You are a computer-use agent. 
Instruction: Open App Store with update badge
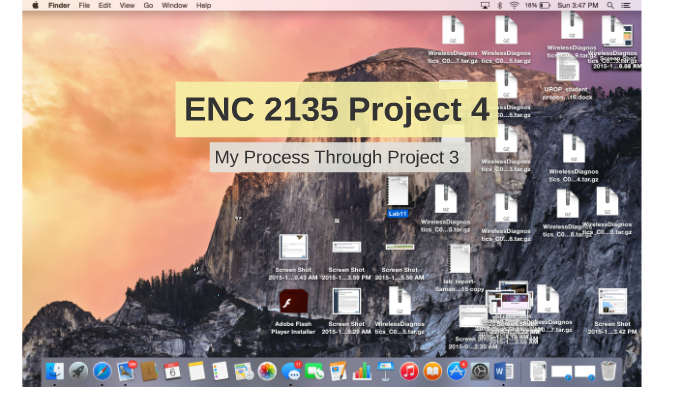coord(456,371)
